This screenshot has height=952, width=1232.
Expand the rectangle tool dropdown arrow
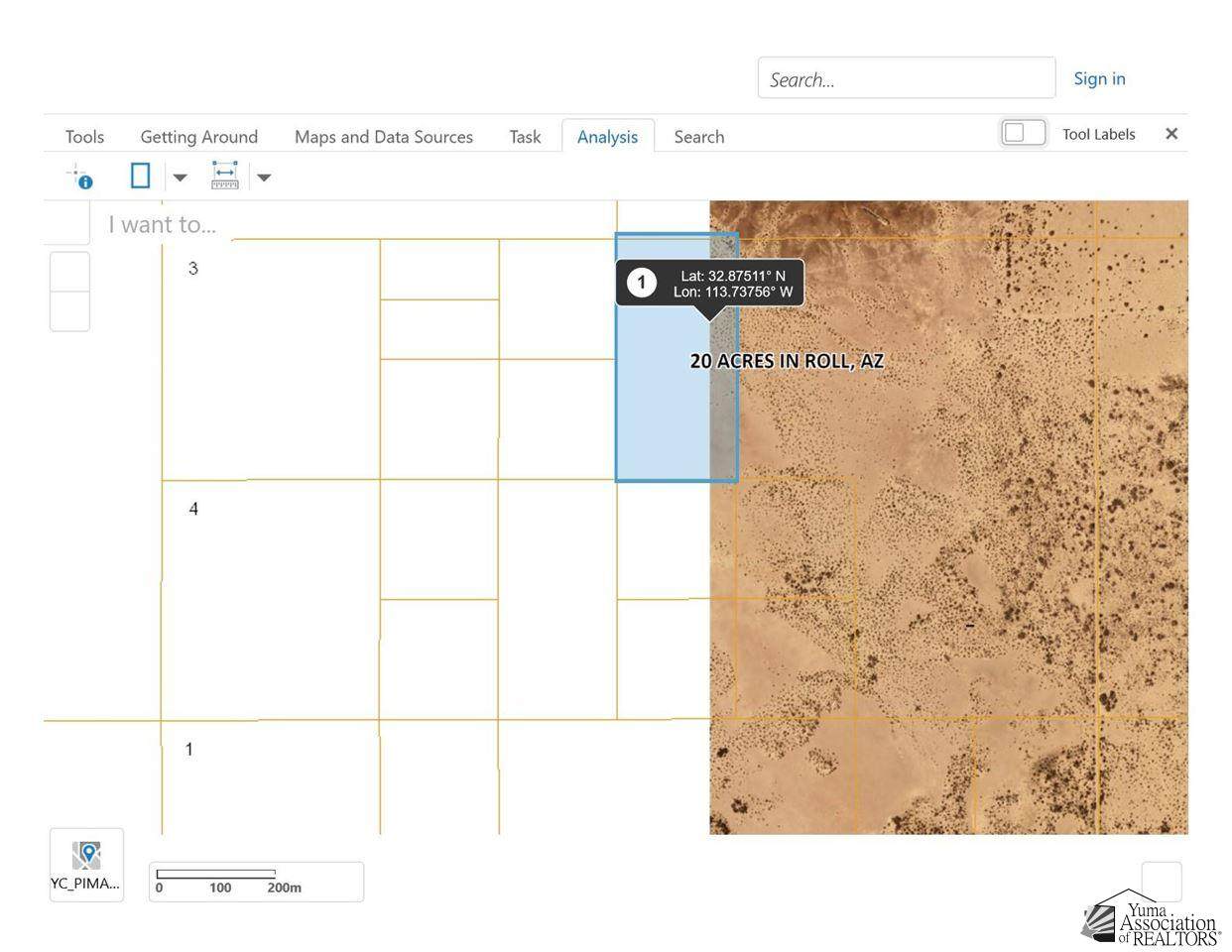click(x=180, y=178)
